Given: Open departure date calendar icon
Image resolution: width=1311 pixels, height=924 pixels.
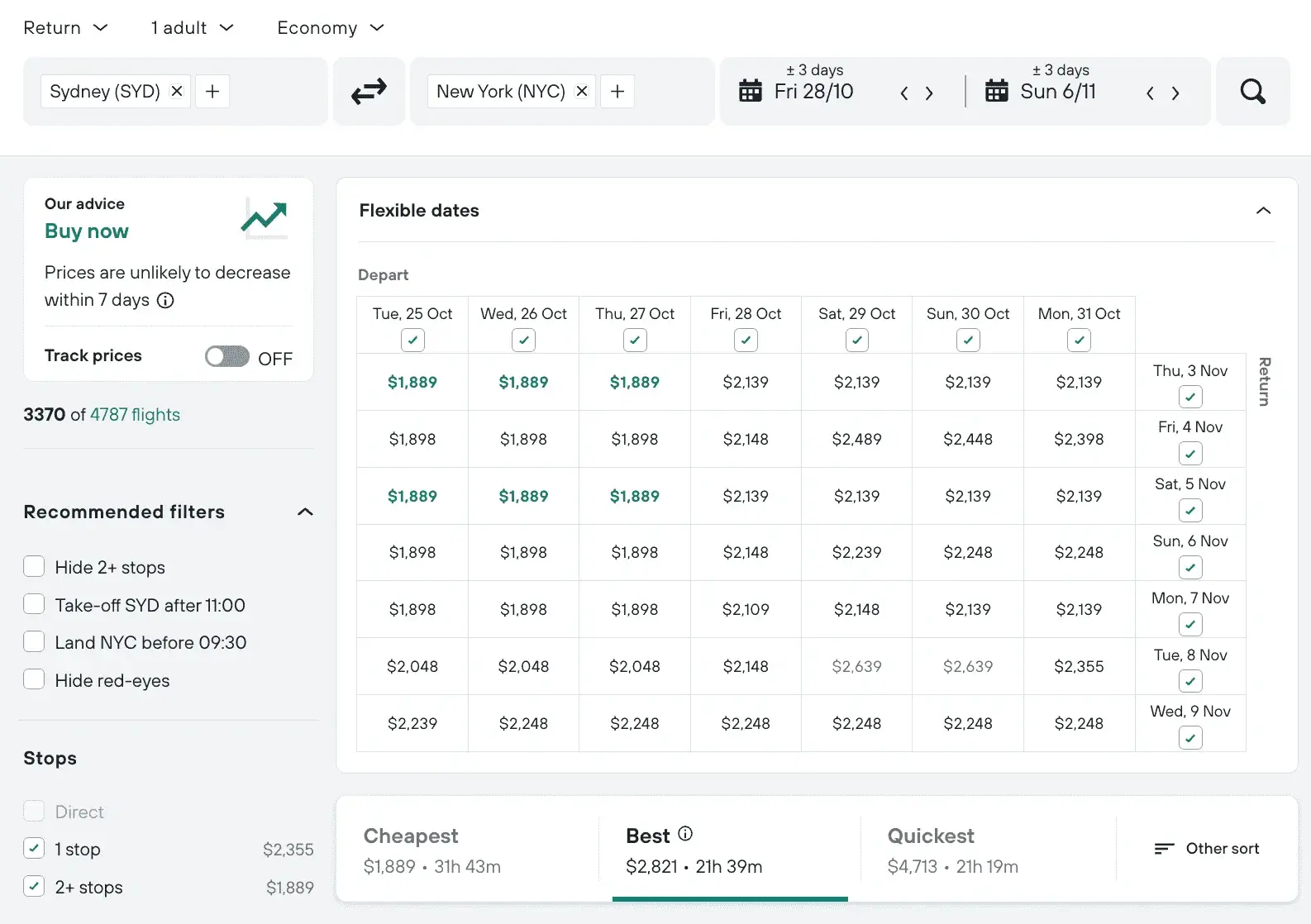Looking at the screenshot, I should pos(751,91).
